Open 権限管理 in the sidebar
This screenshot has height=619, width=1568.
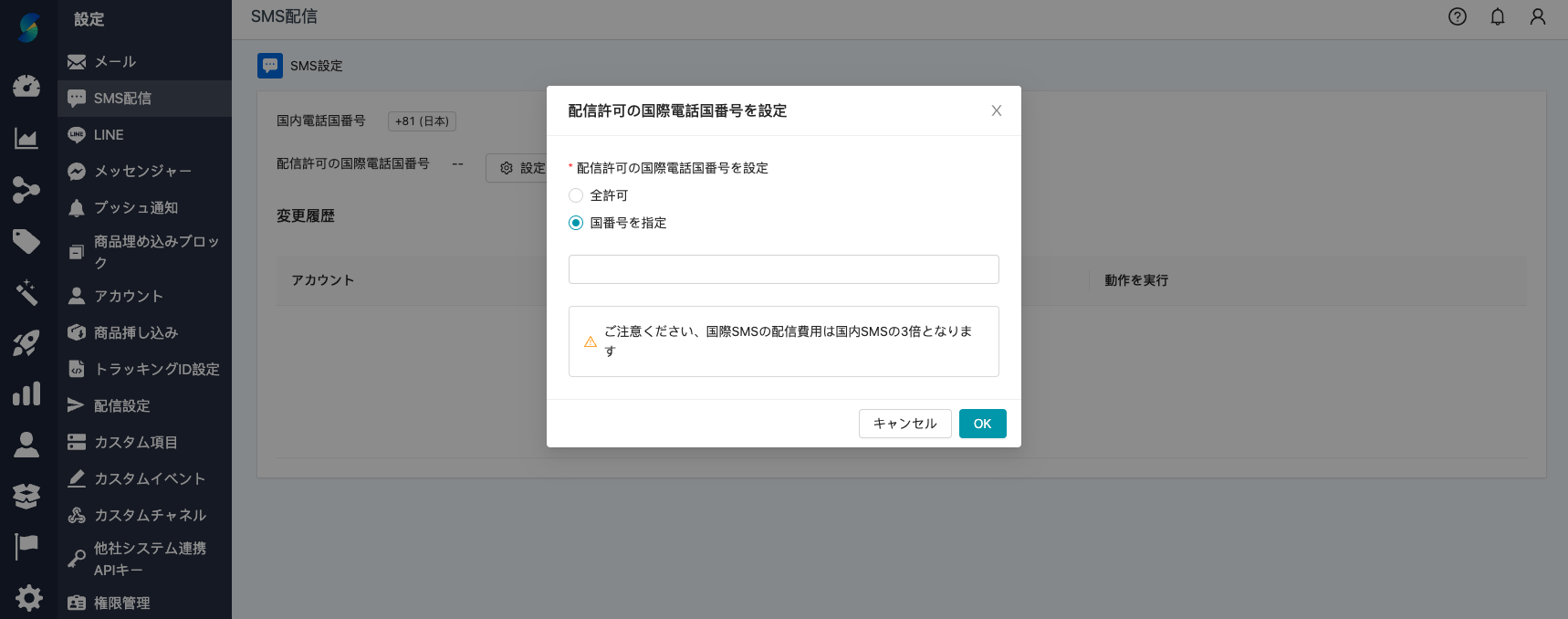click(x=121, y=603)
